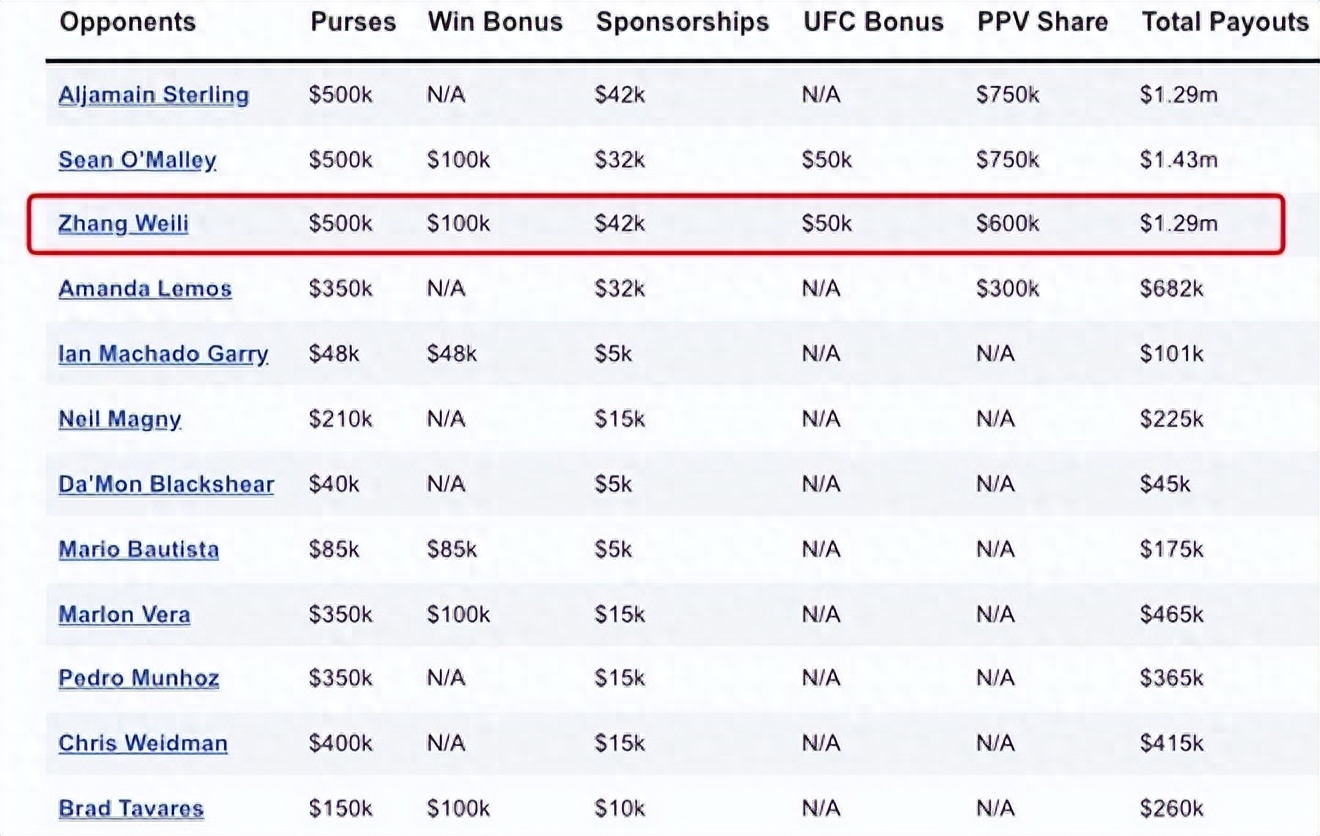
Task: Open the Chris Weidman link
Action: (x=143, y=744)
